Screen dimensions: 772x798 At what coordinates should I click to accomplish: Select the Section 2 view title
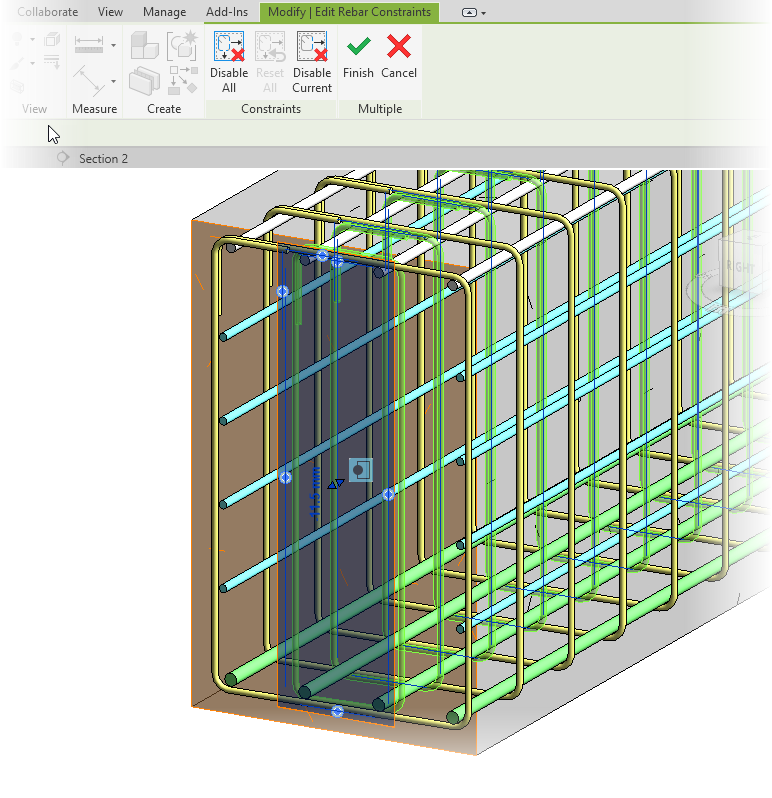point(103,159)
